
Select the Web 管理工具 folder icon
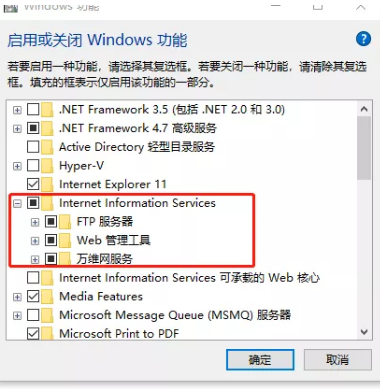(65, 240)
